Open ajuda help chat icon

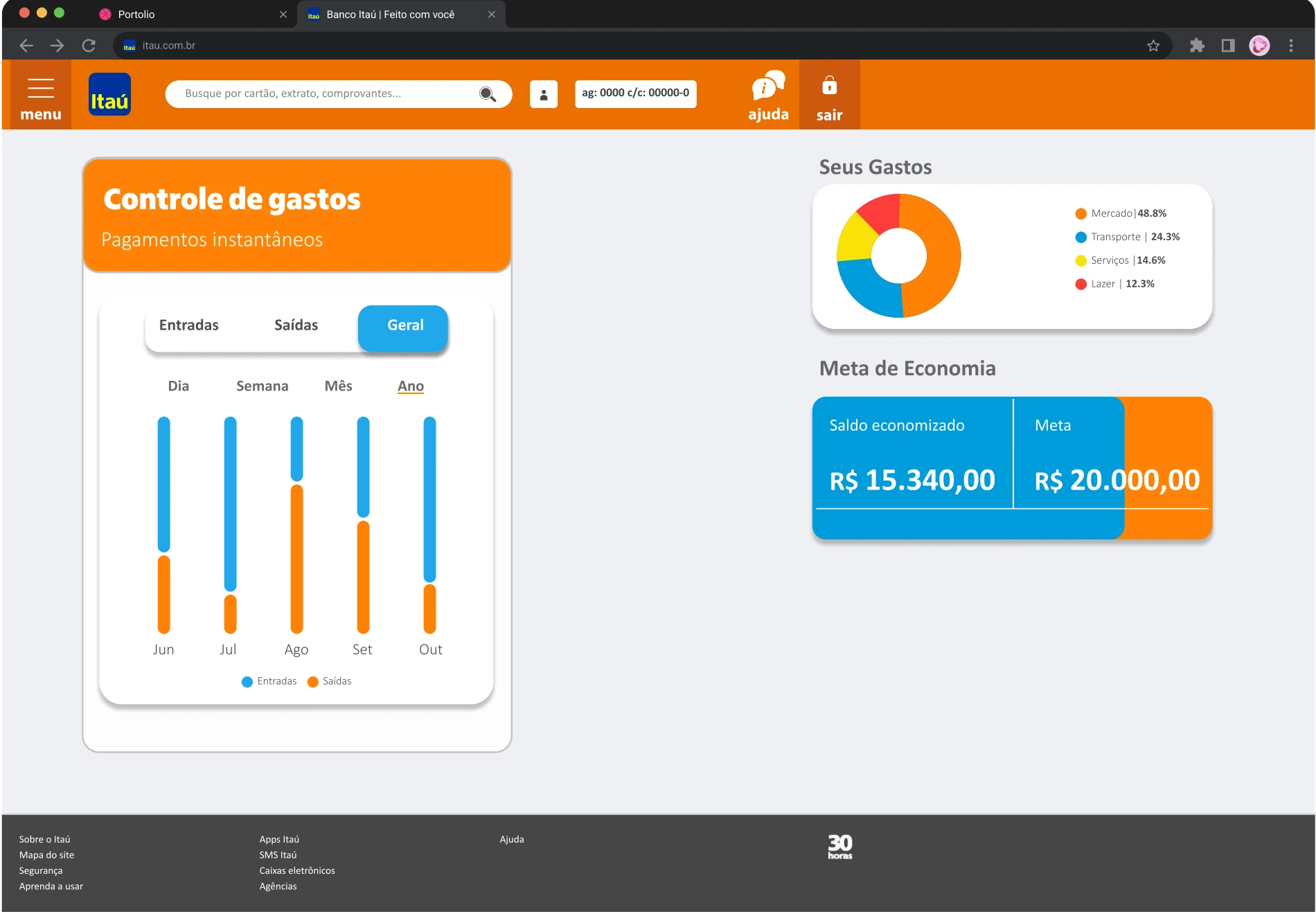coord(768,86)
